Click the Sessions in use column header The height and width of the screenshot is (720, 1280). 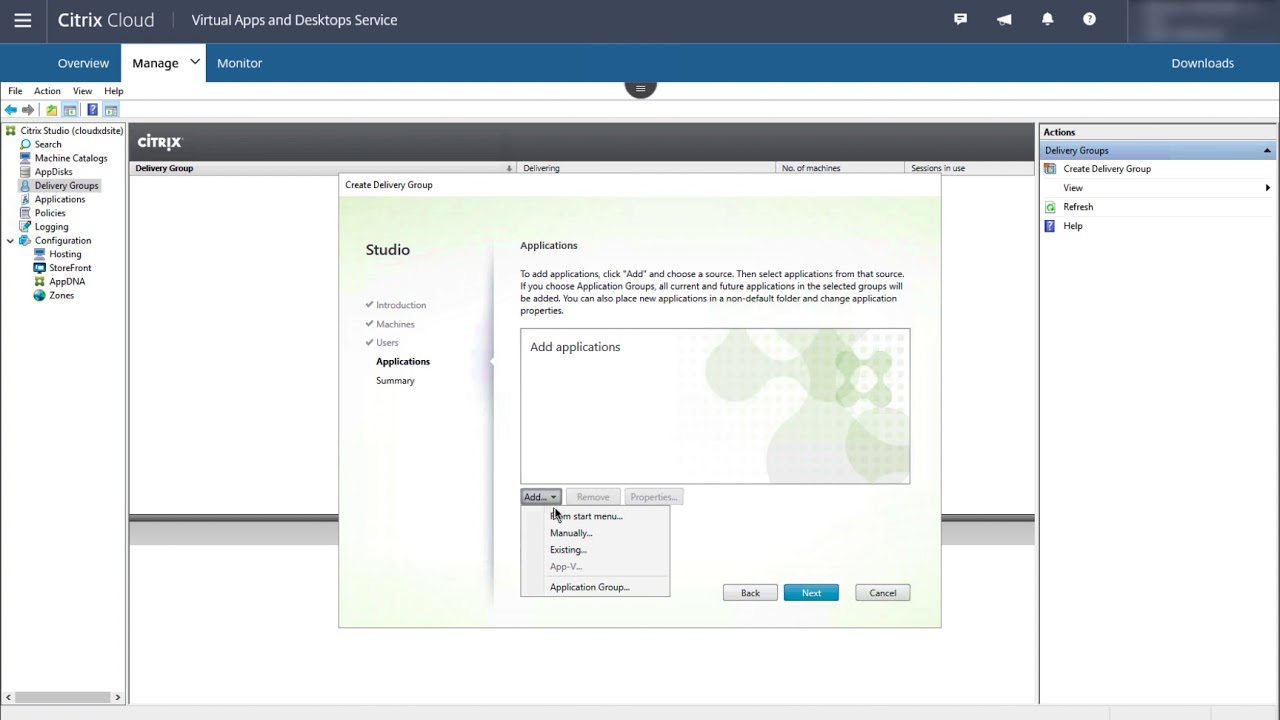tap(969, 168)
